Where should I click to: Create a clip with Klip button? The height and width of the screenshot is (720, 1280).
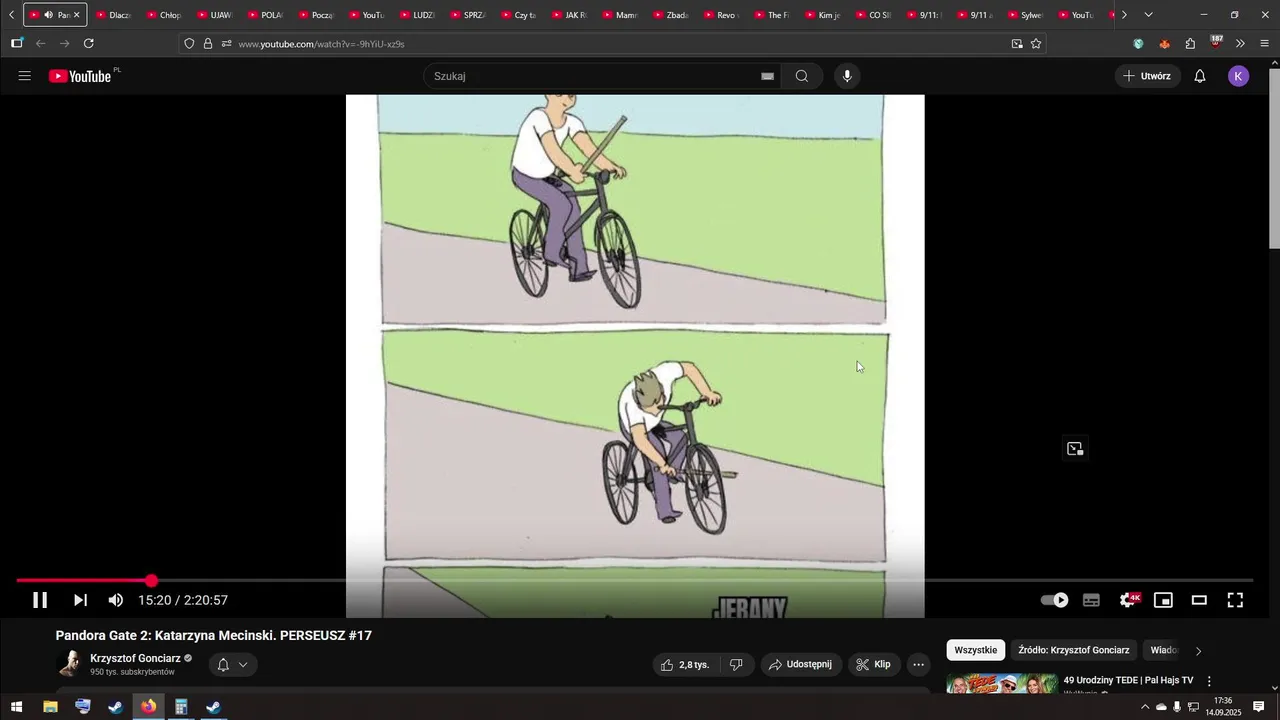point(874,664)
